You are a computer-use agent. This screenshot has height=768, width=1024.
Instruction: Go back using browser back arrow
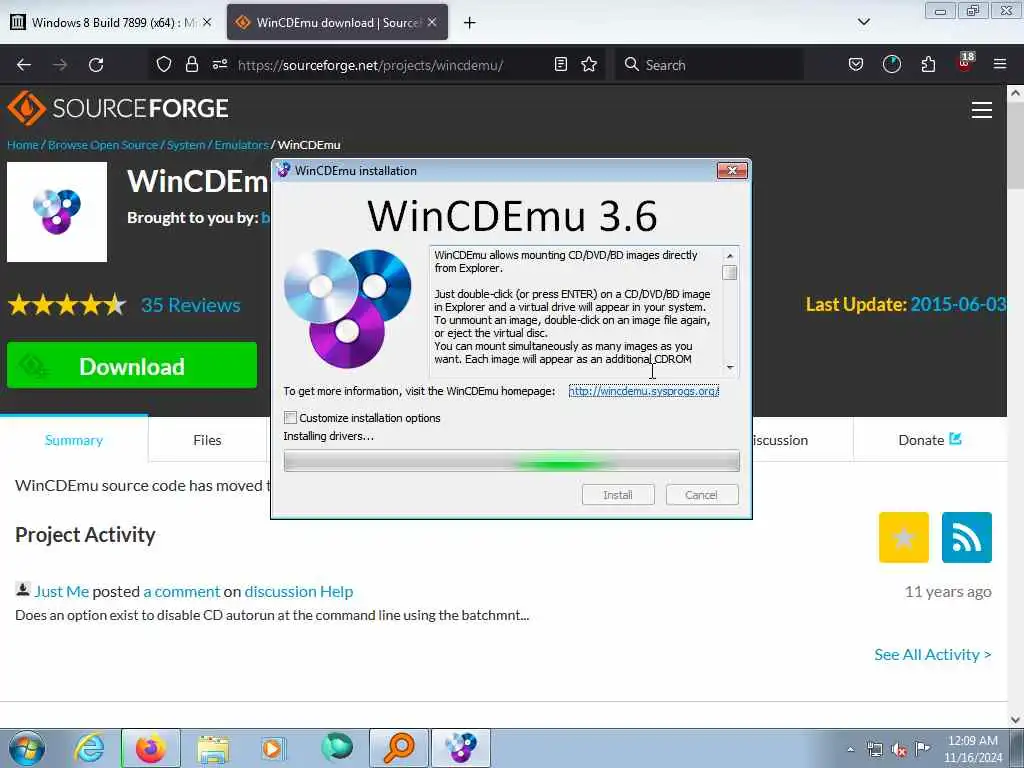pos(24,65)
